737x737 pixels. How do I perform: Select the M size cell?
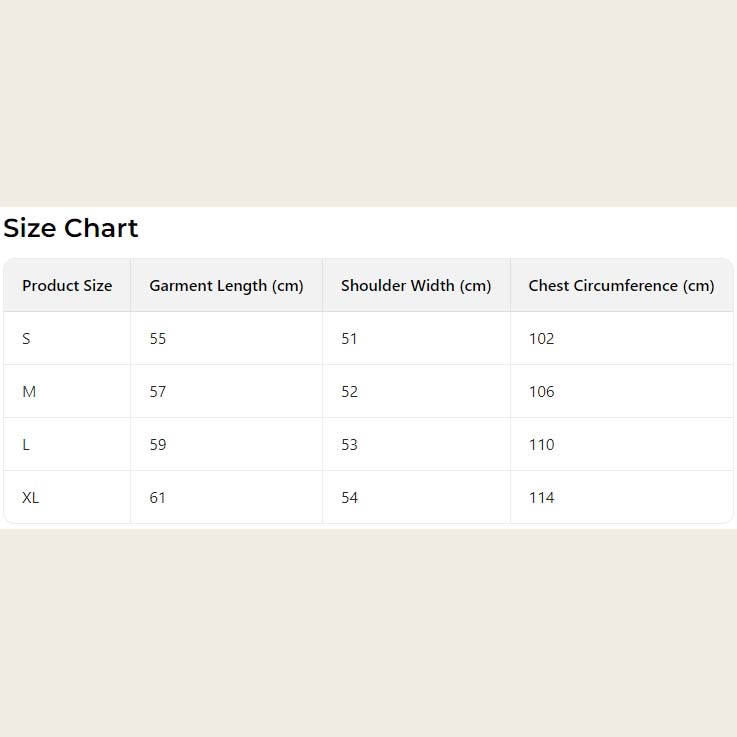coord(29,392)
